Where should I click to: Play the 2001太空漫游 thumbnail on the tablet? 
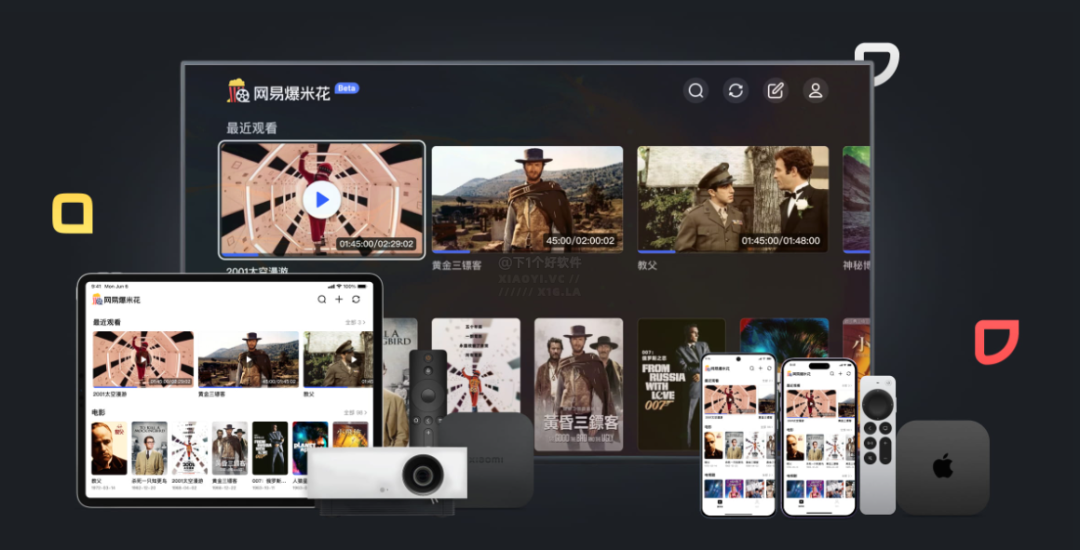pos(143,359)
